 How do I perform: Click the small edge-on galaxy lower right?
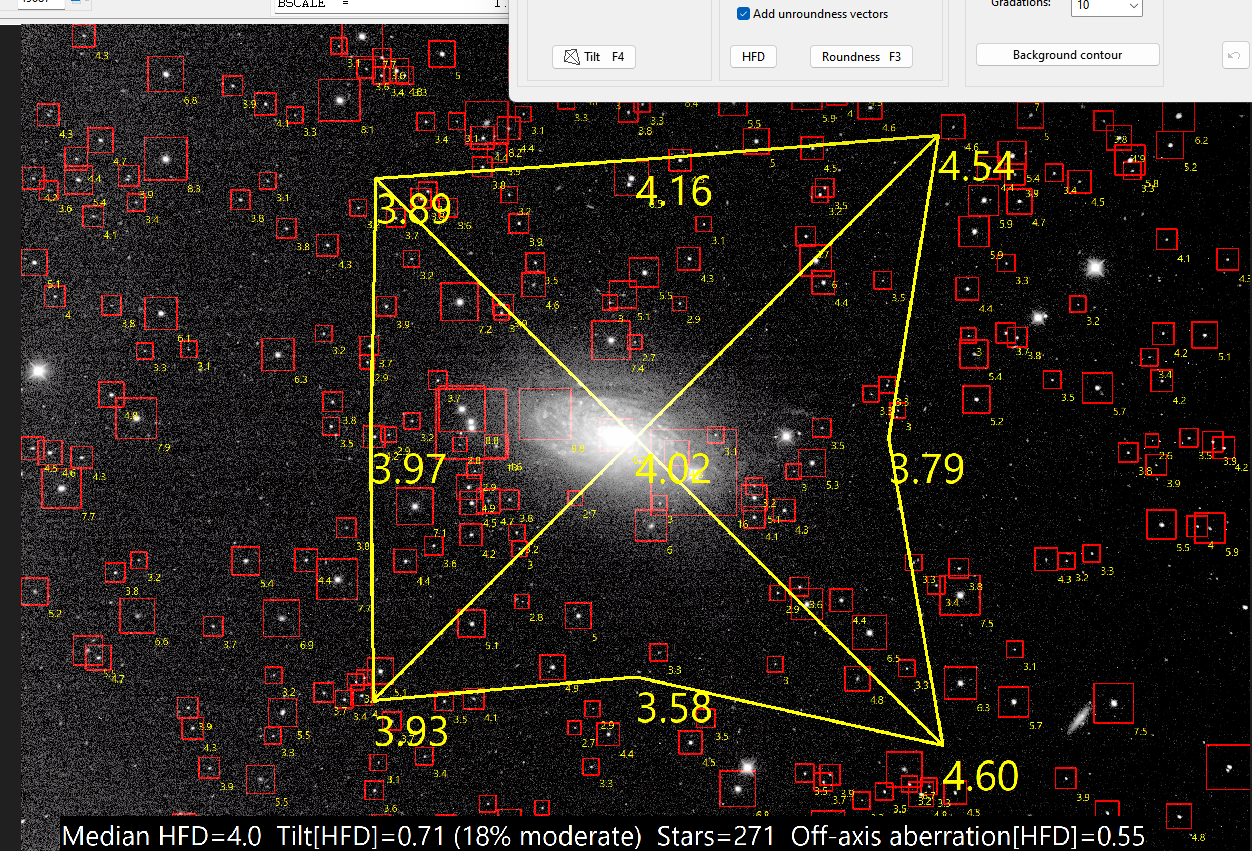coord(1080,717)
